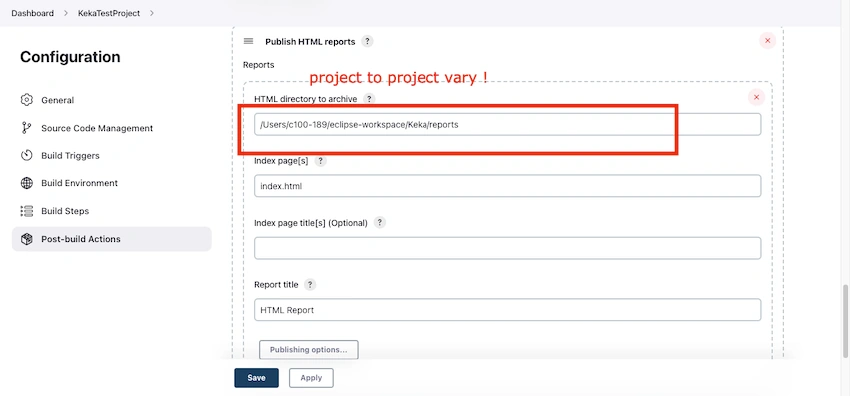Click the Configuration heading
The image size is (850, 396).
point(70,57)
